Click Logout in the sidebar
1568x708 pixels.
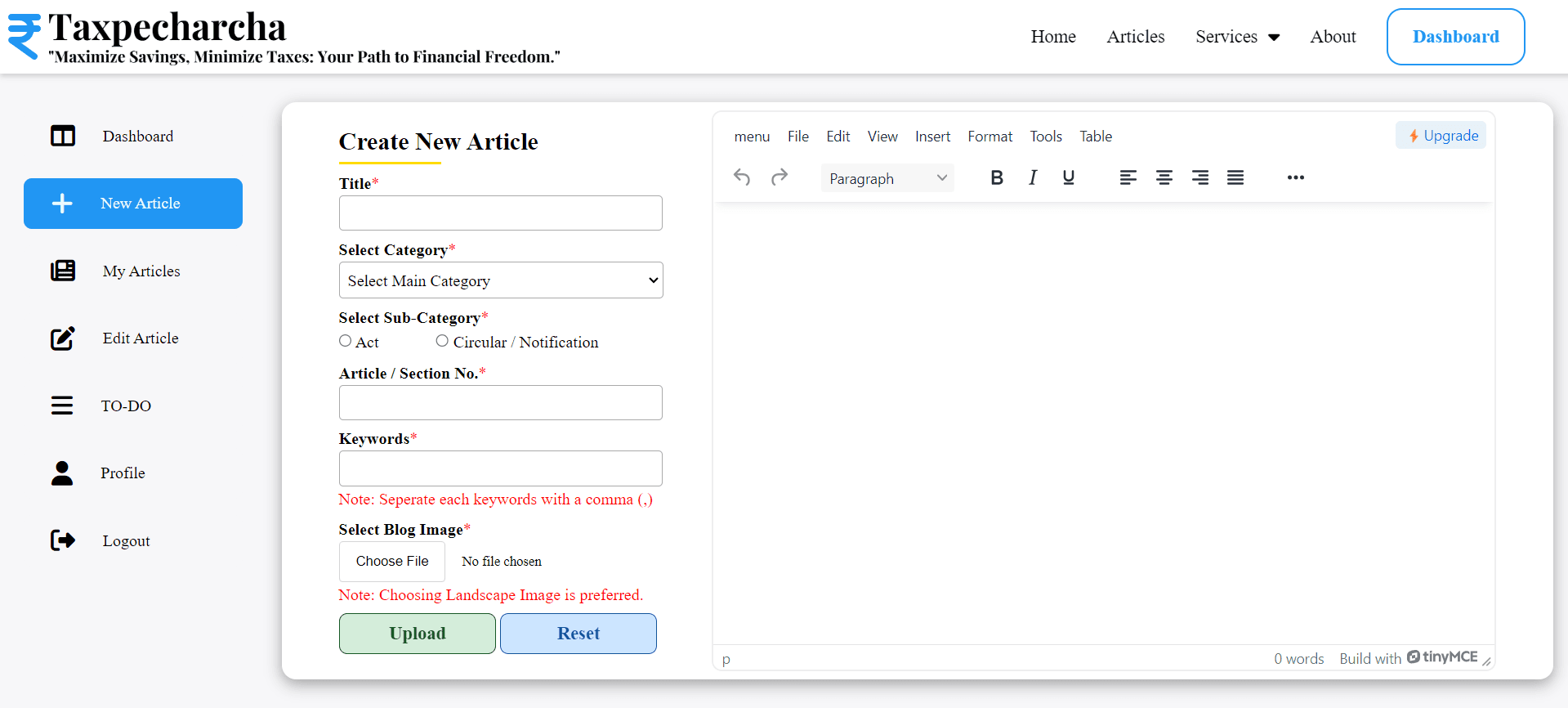(x=133, y=540)
